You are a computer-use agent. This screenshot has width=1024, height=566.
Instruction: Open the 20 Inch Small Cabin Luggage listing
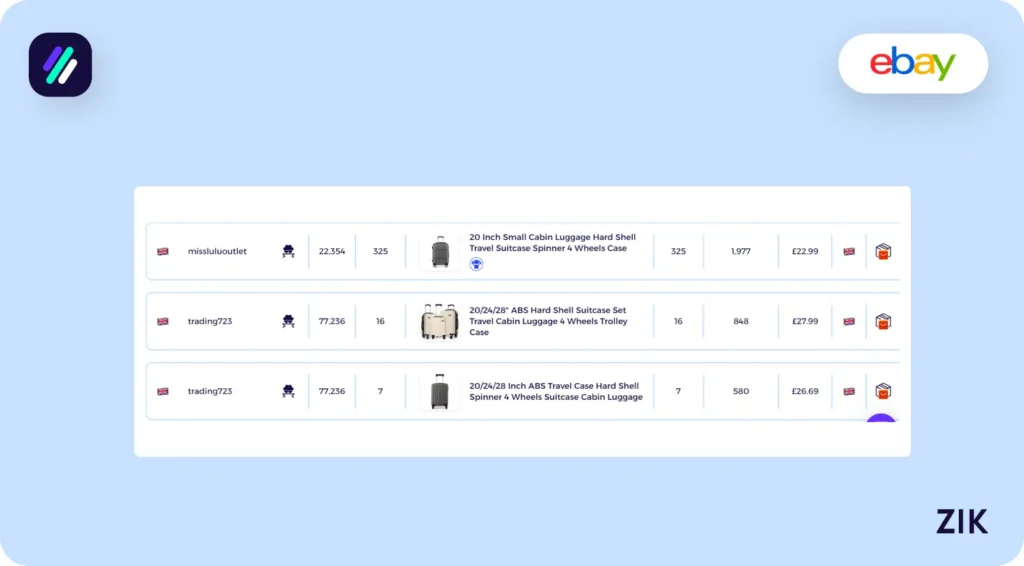point(552,243)
